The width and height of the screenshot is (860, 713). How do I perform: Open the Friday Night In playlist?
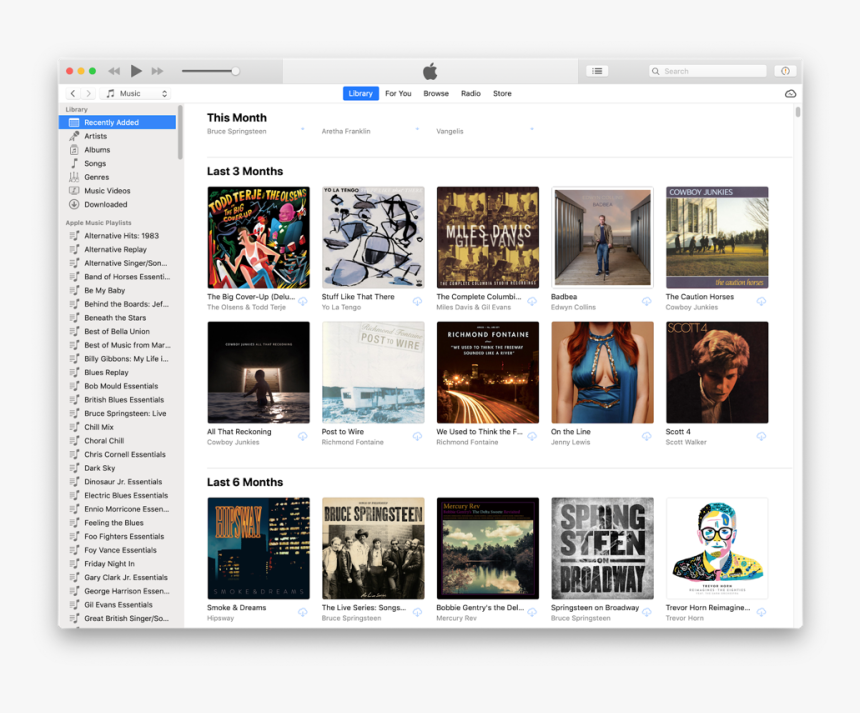117,564
